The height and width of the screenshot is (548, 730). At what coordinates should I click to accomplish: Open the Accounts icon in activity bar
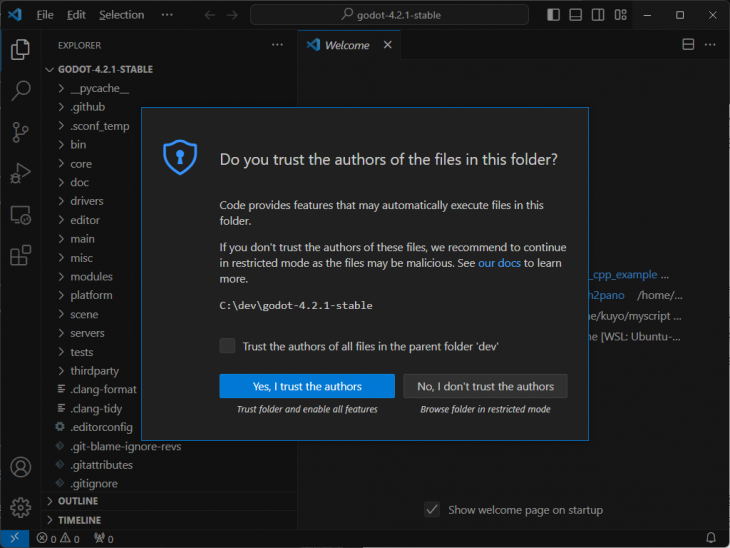click(20, 467)
